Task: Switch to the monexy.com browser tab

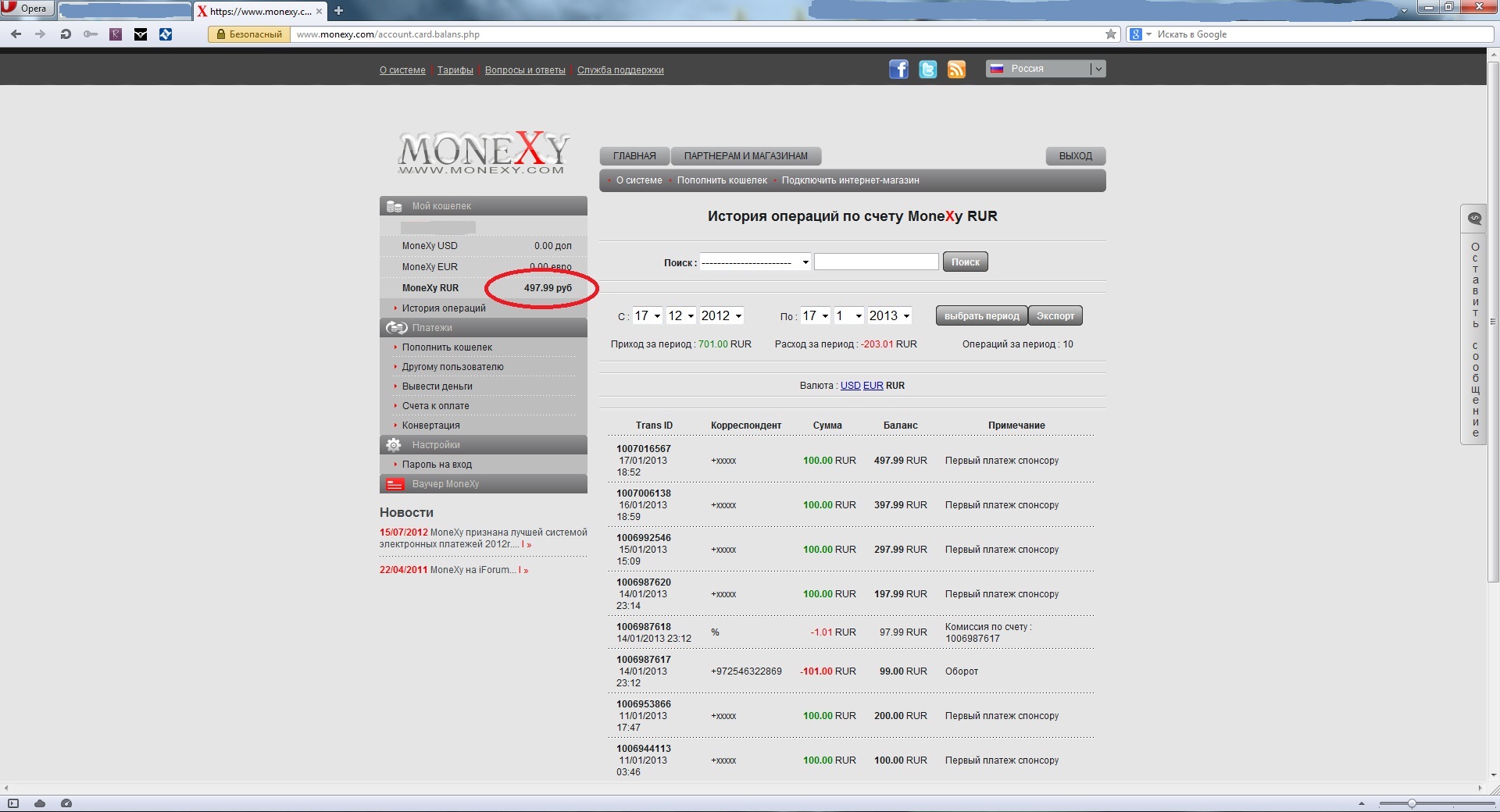Action: [x=260, y=11]
